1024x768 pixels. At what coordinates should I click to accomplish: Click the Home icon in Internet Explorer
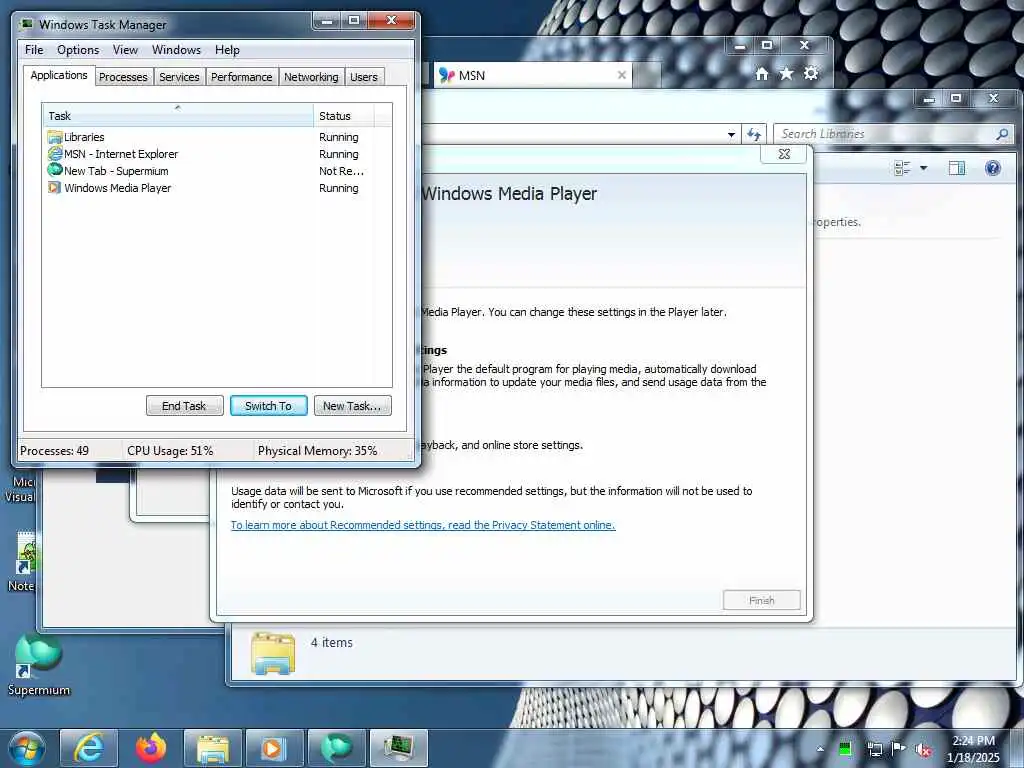tap(761, 73)
